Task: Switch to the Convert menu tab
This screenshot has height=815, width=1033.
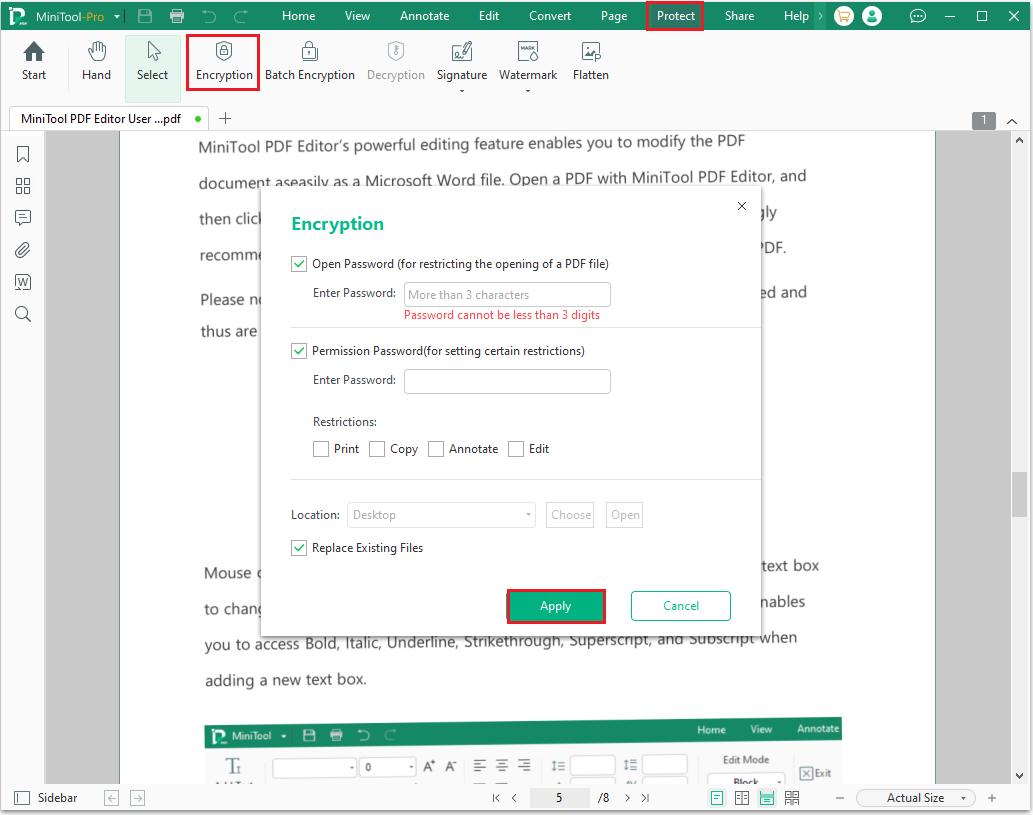Action: 550,16
